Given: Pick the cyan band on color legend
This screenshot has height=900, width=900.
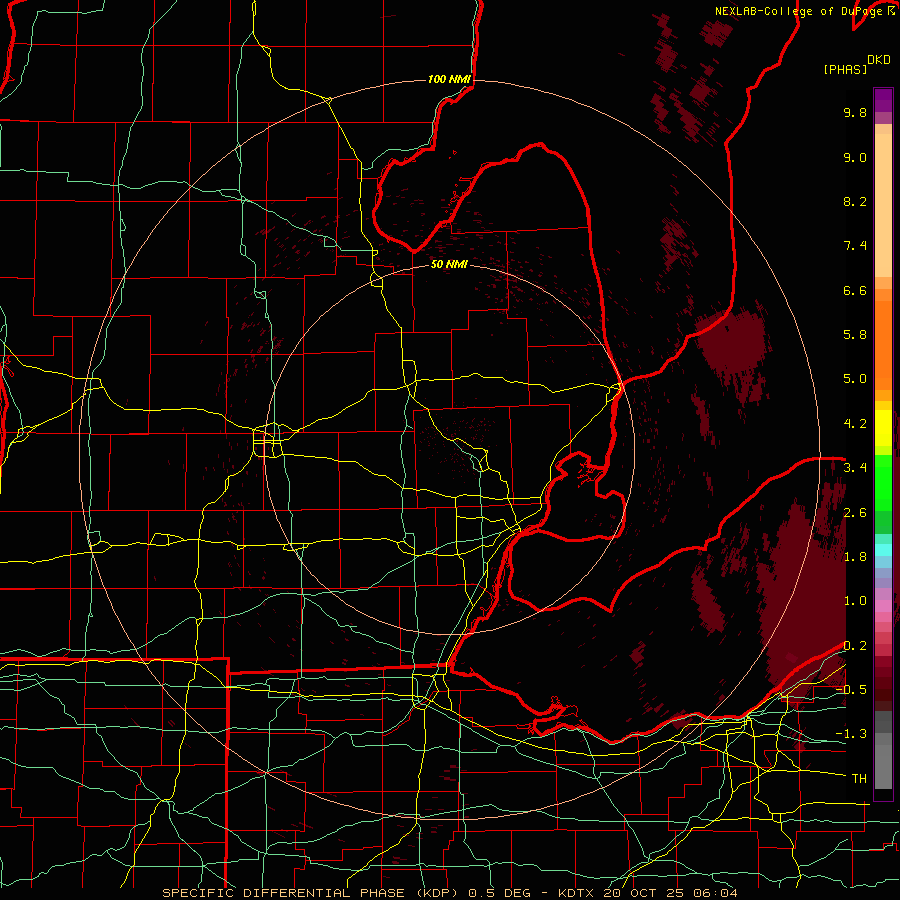Looking at the screenshot, I should coord(883,550).
